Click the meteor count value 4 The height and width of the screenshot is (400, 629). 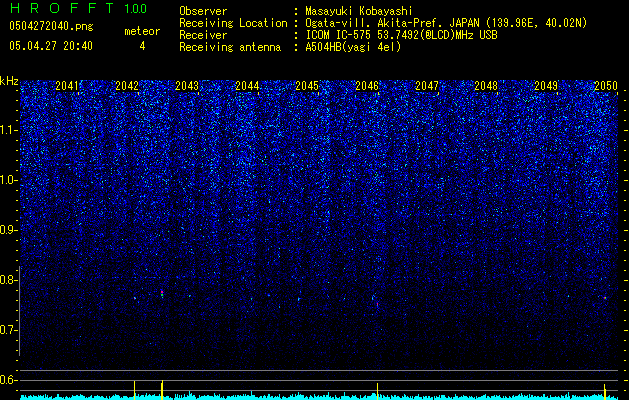142,46
